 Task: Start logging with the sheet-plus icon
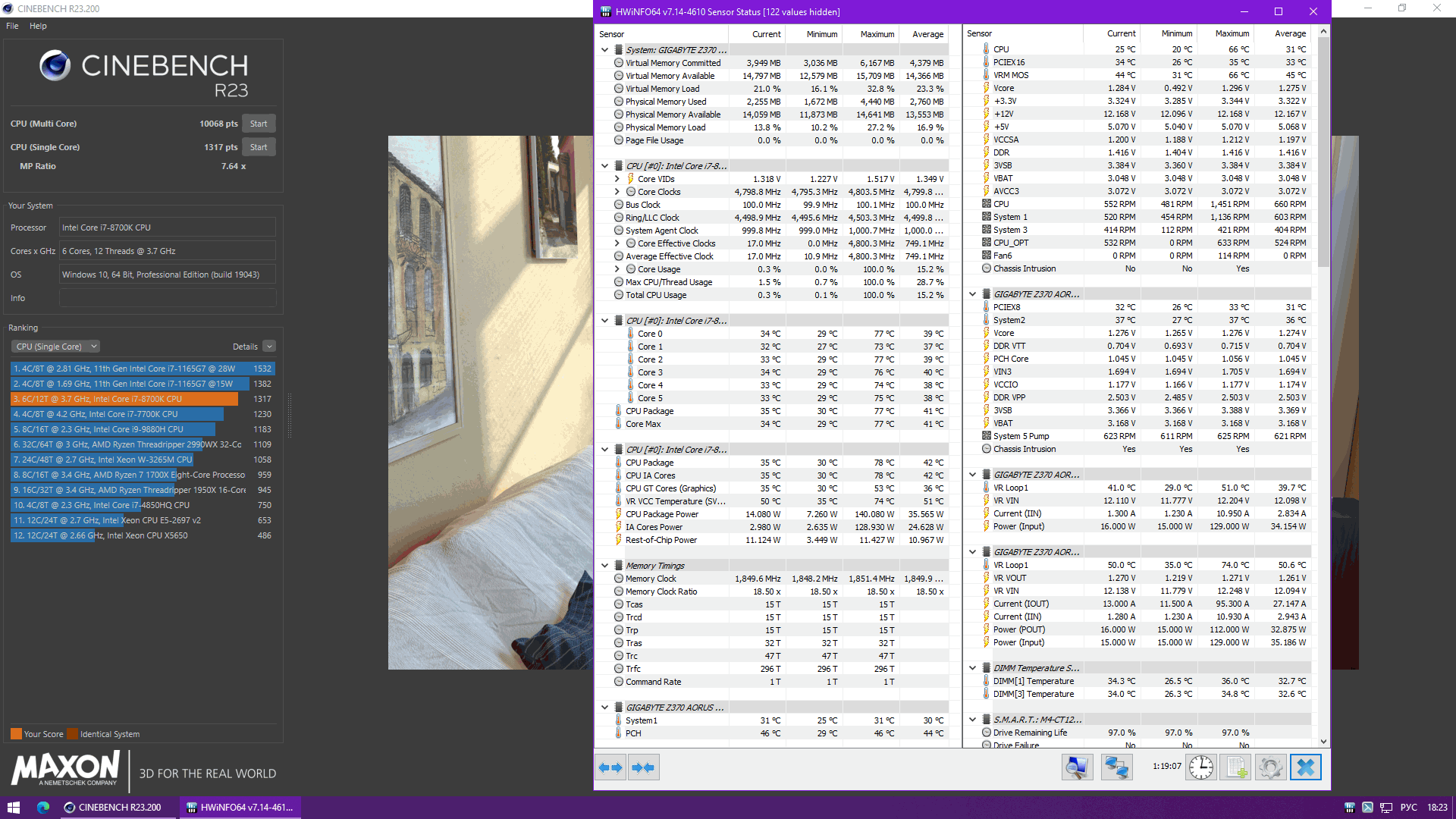tap(1236, 767)
